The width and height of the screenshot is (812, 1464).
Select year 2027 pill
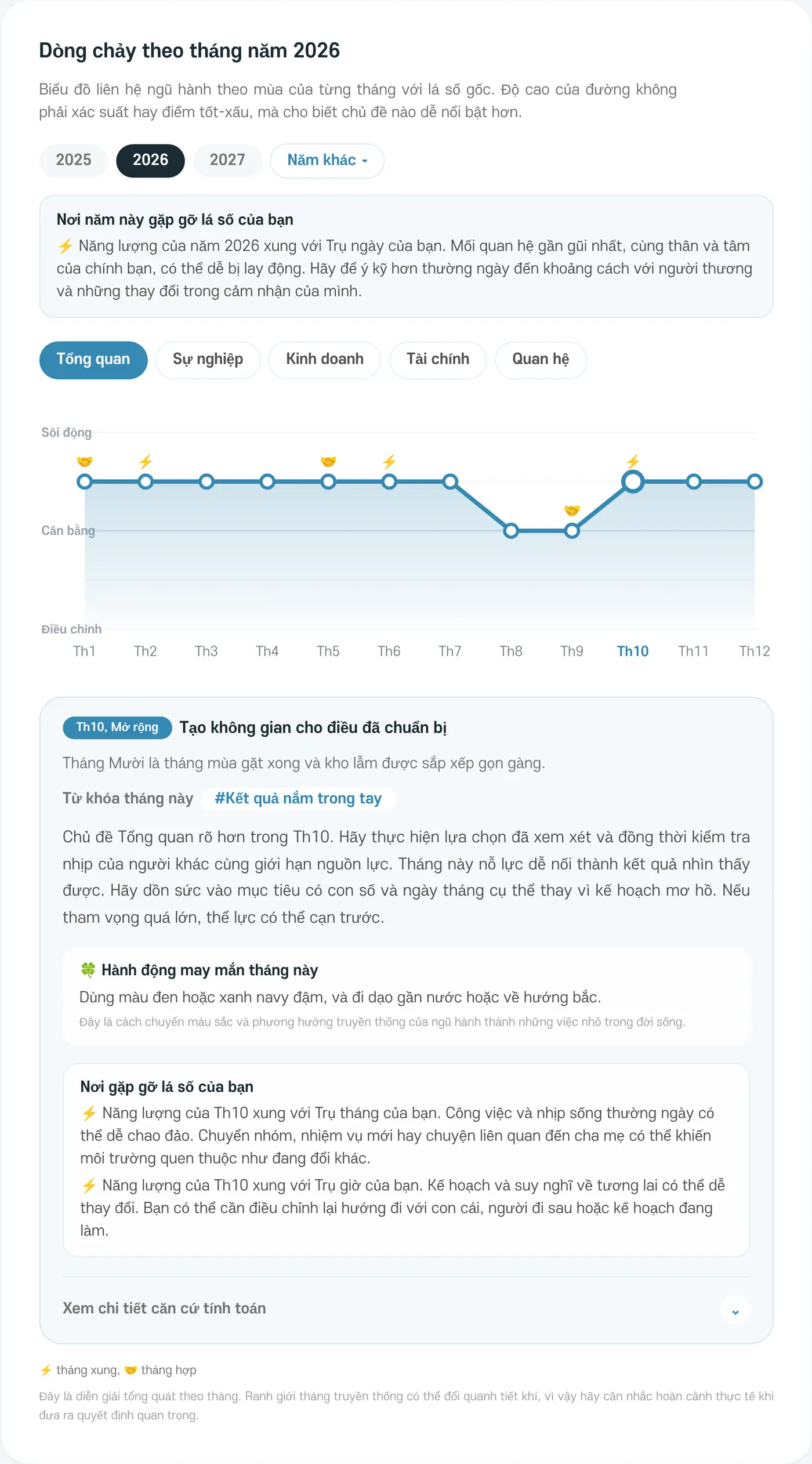tap(227, 160)
